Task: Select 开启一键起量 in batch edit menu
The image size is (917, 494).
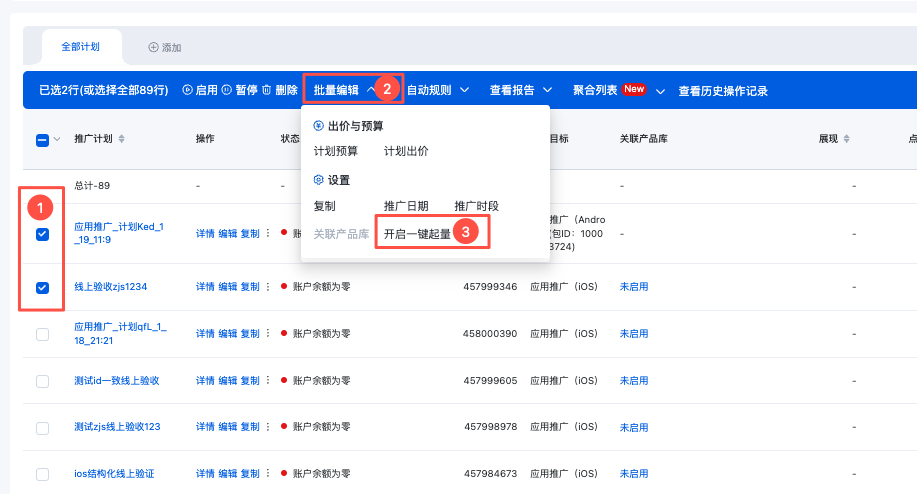Action: (x=417, y=234)
